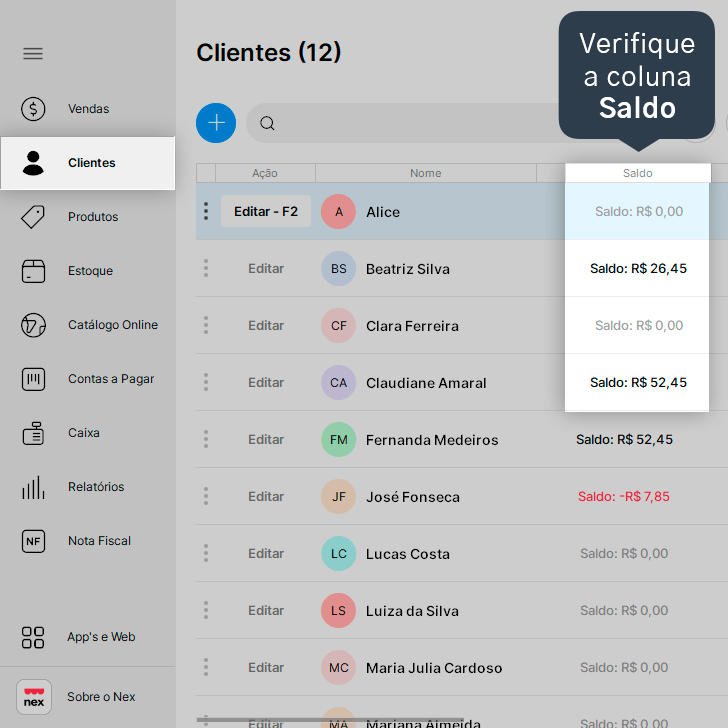Viewport: 728px width, 728px height.
Task: Click Editar for Clara Ferreira
Action: click(x=266, y=326)
